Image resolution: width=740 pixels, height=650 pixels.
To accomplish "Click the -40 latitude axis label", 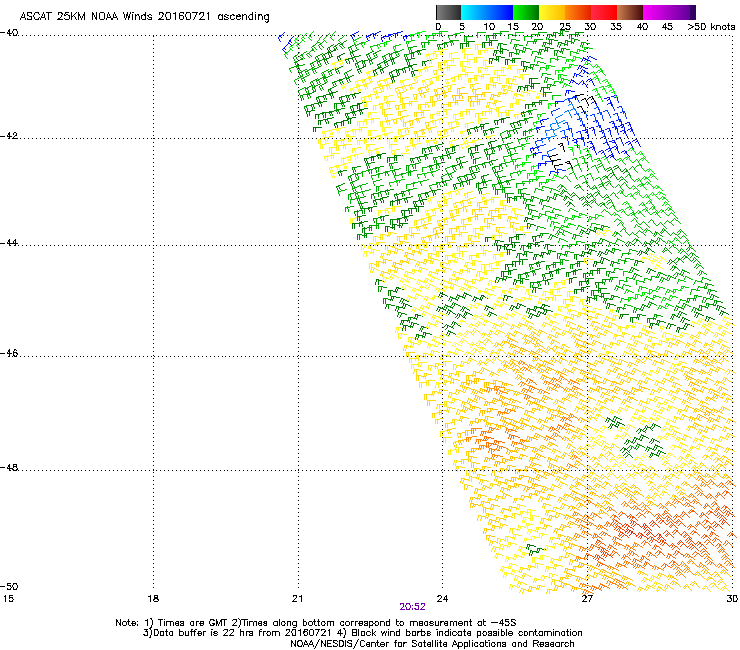I will [9, 33].
